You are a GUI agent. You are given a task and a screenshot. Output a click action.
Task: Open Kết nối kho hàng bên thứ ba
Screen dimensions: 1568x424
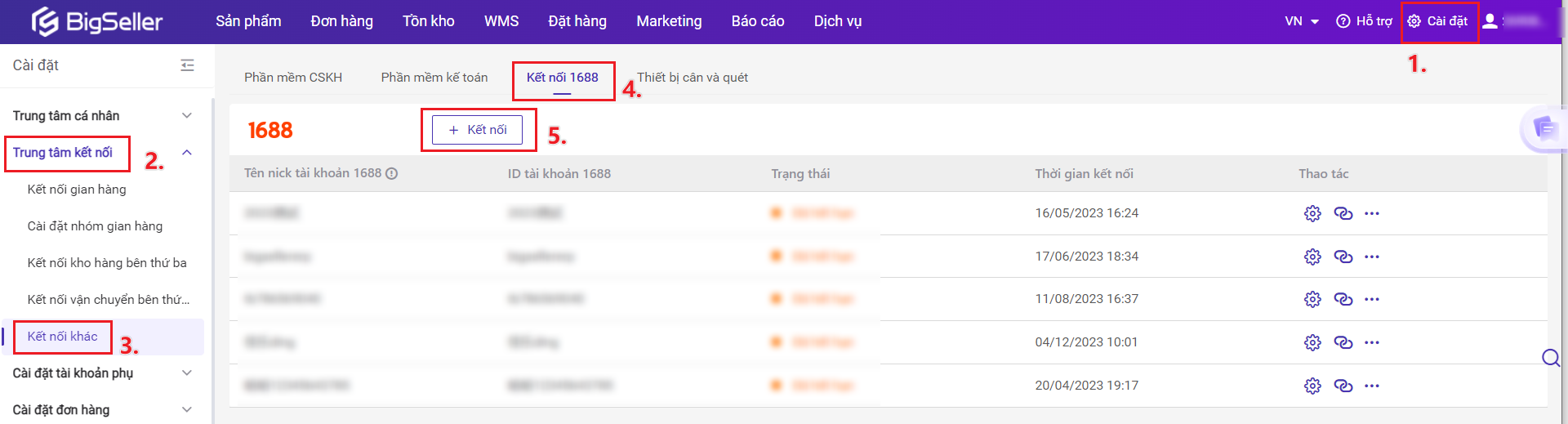[107, 263]
